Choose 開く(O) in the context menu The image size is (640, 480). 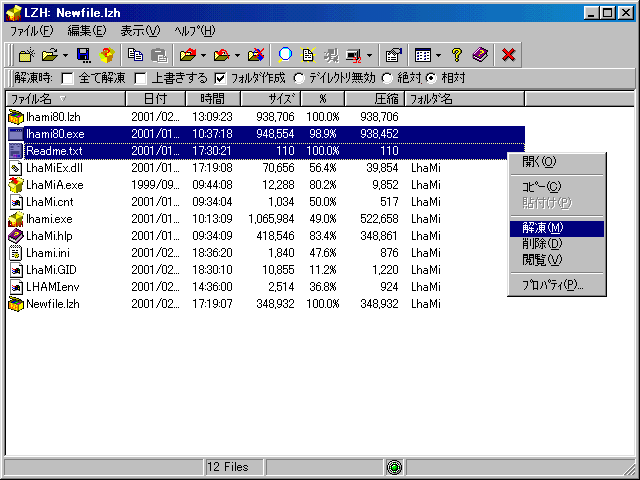point(557,162)
